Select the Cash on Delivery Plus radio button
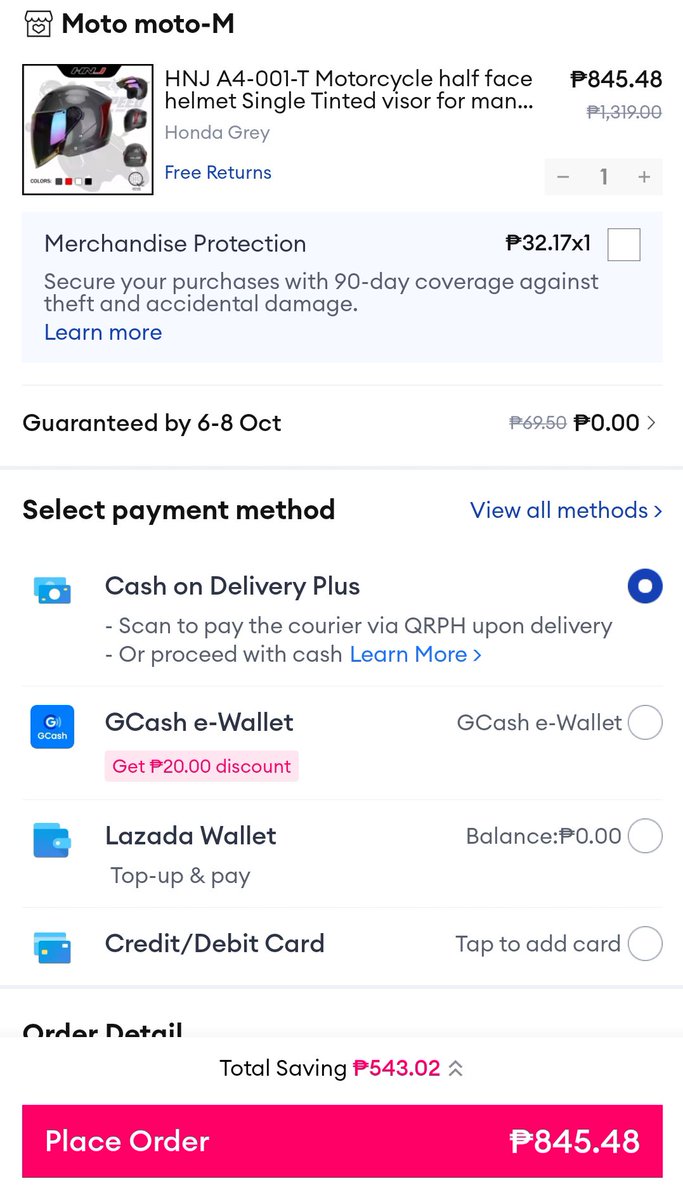The image size is (683, 1200). click(x=645, y=586)
